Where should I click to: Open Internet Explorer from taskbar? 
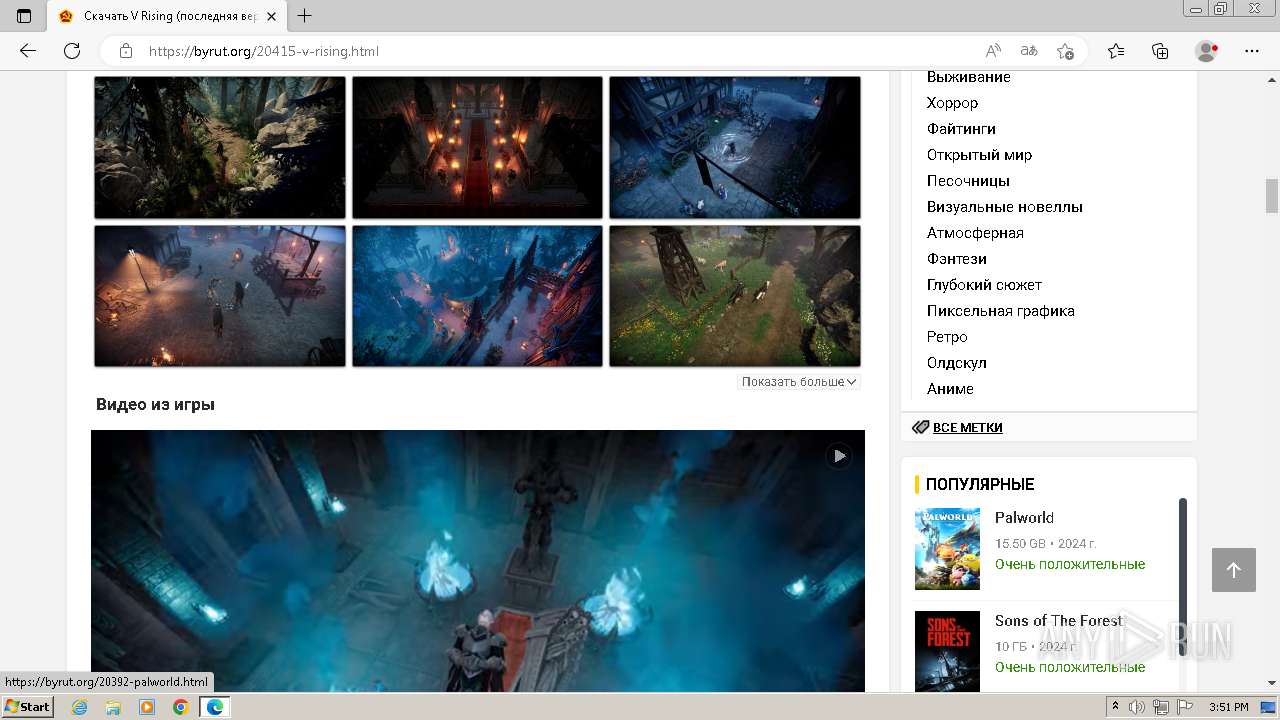[79, 707]
